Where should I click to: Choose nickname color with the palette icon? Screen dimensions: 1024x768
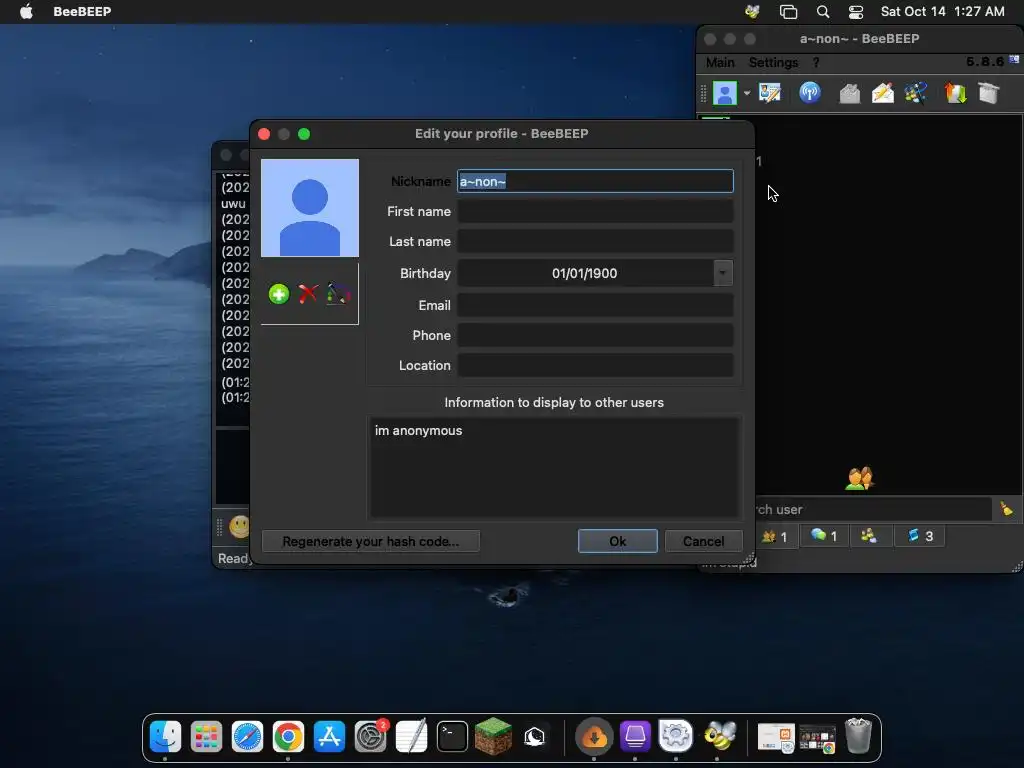[x=338, y=294]
